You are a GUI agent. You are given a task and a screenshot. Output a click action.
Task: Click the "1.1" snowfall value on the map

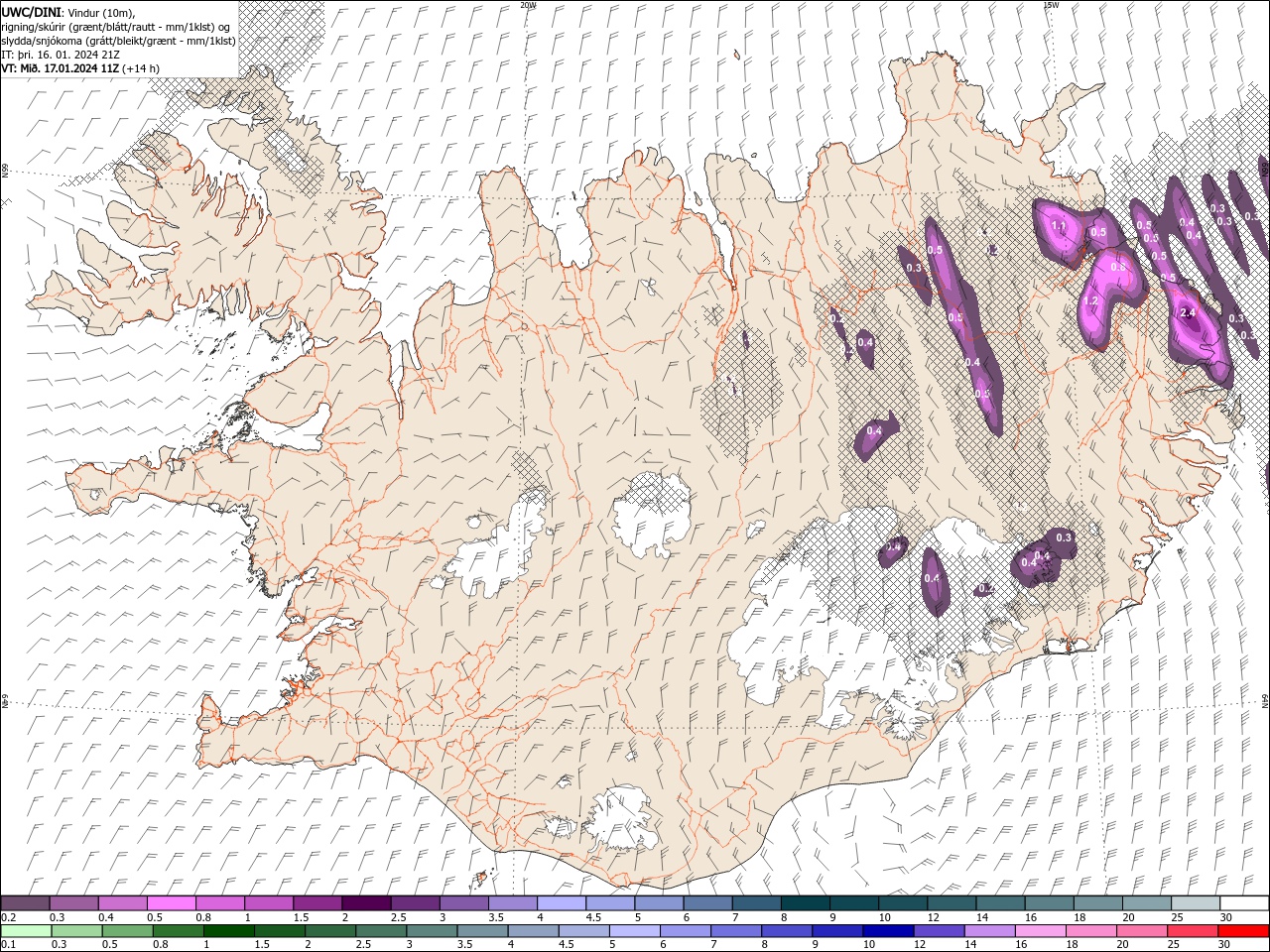(1058, 226)
